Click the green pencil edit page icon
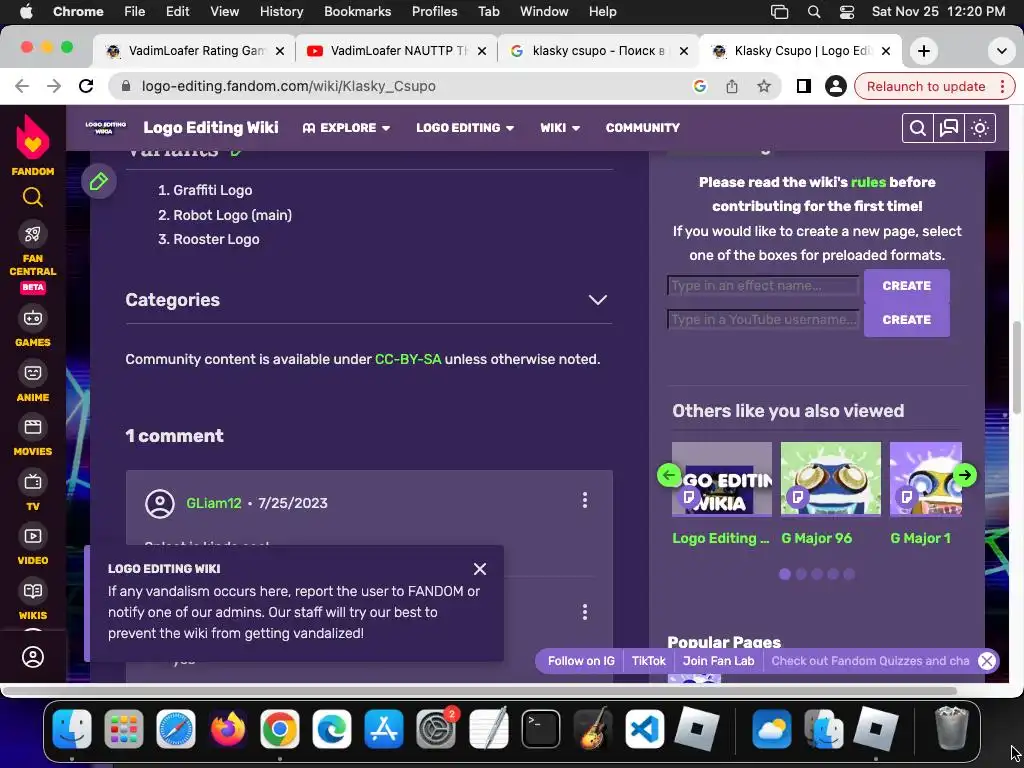 (99, 181)
